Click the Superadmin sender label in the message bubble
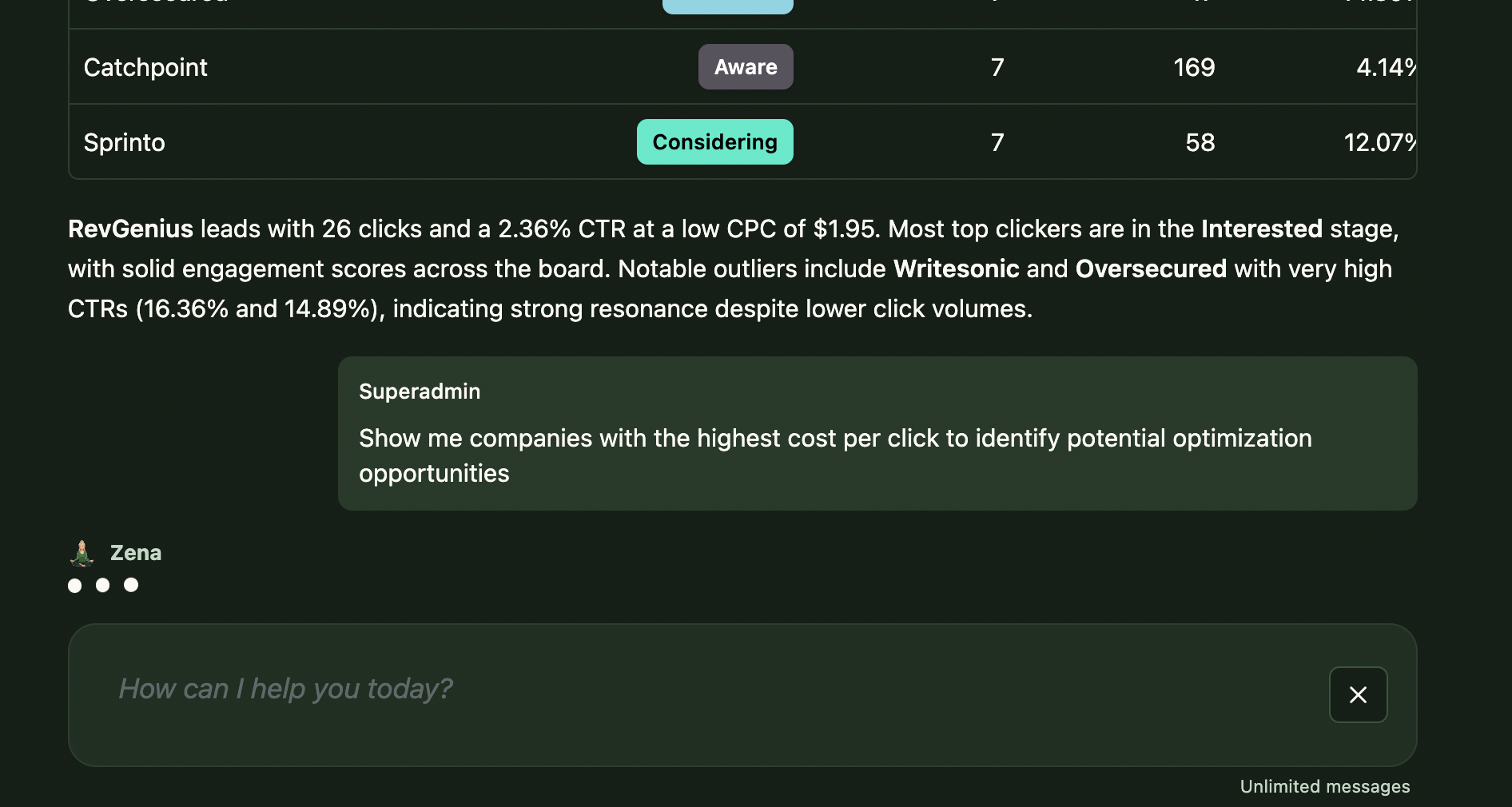Screen dimensions: 1512x807 420,392
